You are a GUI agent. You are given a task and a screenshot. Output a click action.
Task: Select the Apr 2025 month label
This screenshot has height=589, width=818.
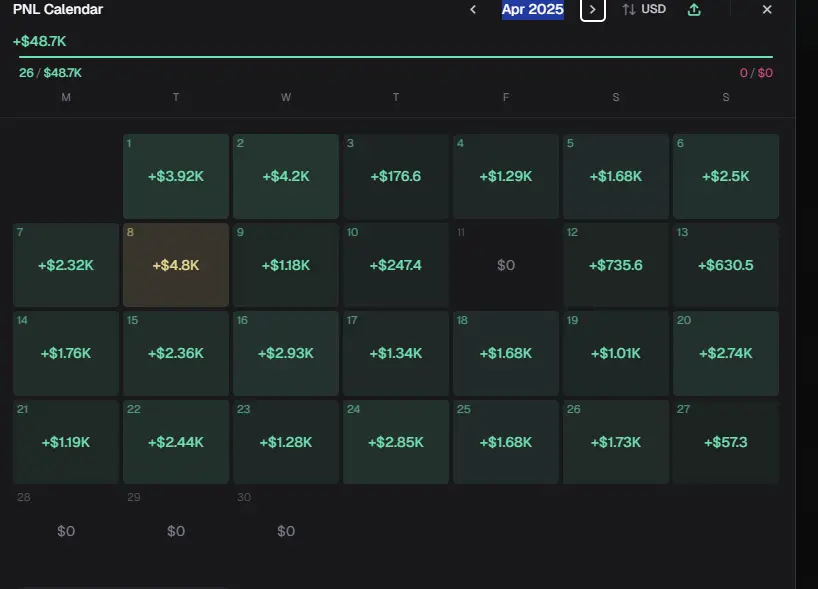pos(533,9)
